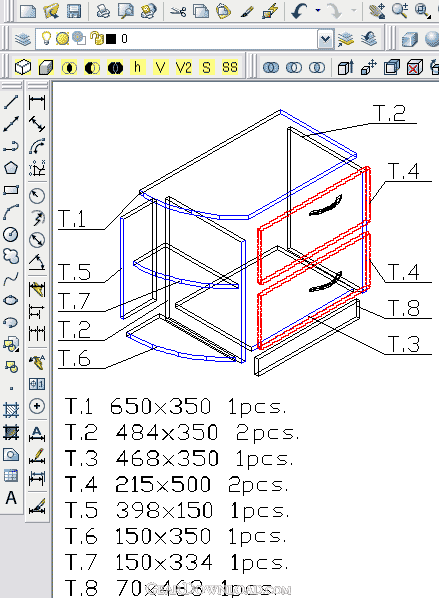
Task: Click the yellow 'S' toolbar button
Action: [x=206, y=68]
